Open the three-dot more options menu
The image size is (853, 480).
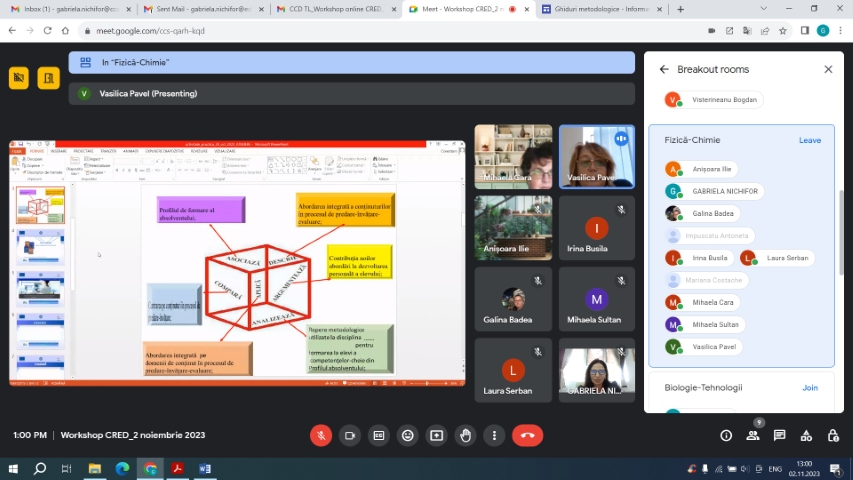point(494,435)
